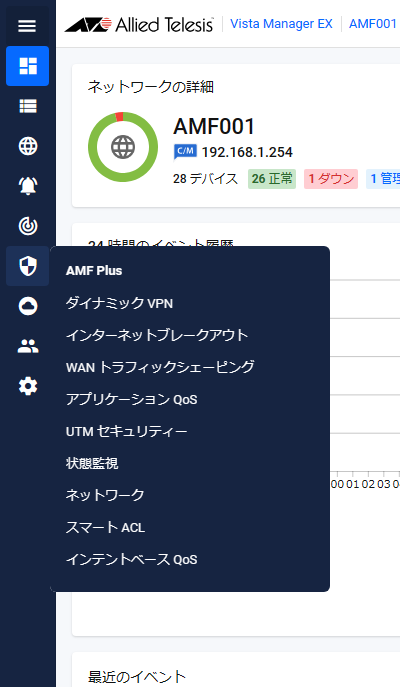Open the gear system settings icon
Viewport: 400px width, 687px height.
point(28,386)
